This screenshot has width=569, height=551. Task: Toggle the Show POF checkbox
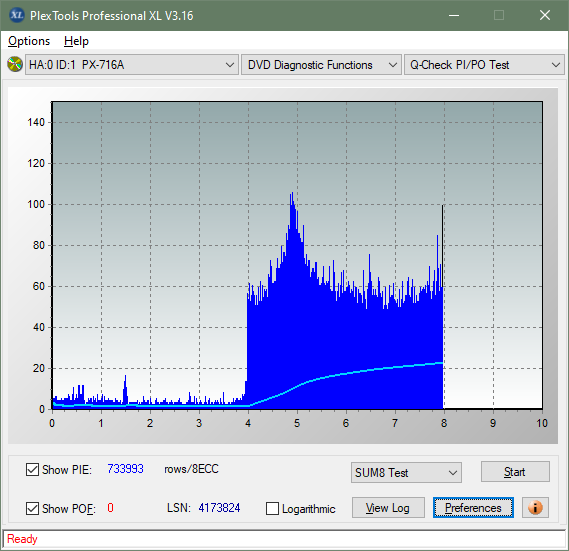click(x=32, y=508)
